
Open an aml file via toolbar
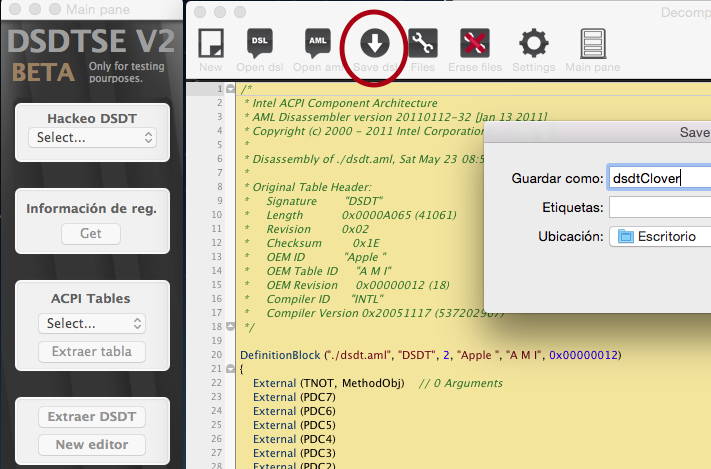pos(317,44)
